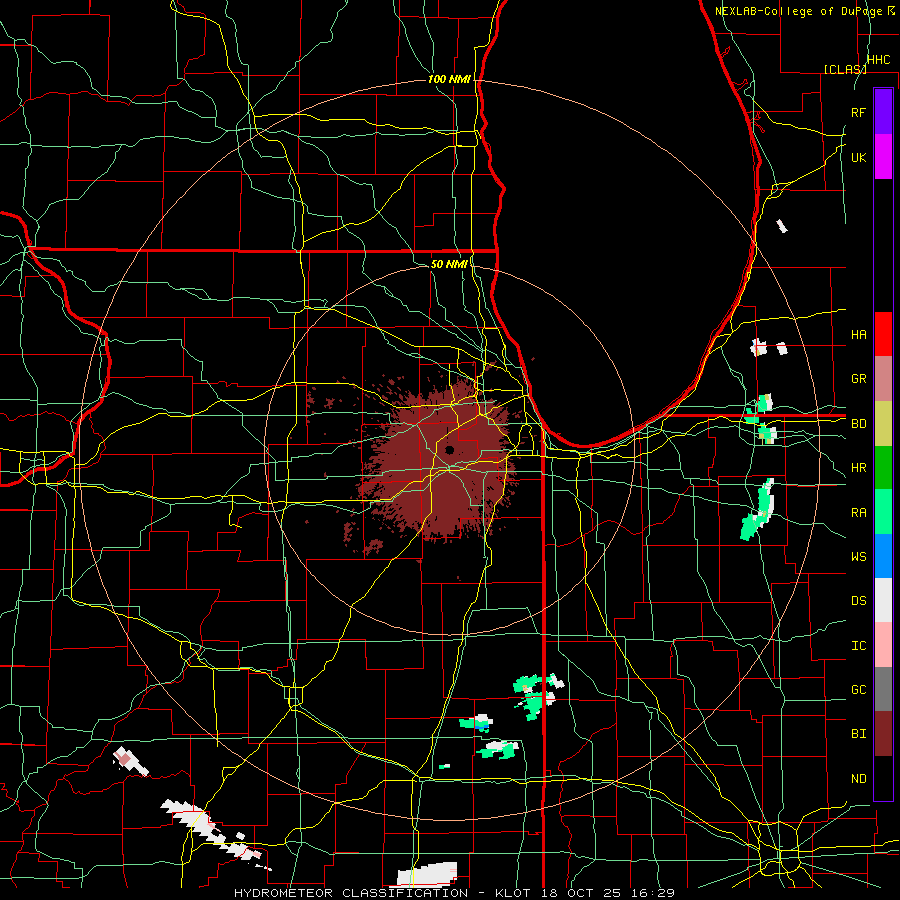Click the "RA" legend label
Screen dimensions: 900x900
pos(858,513)
